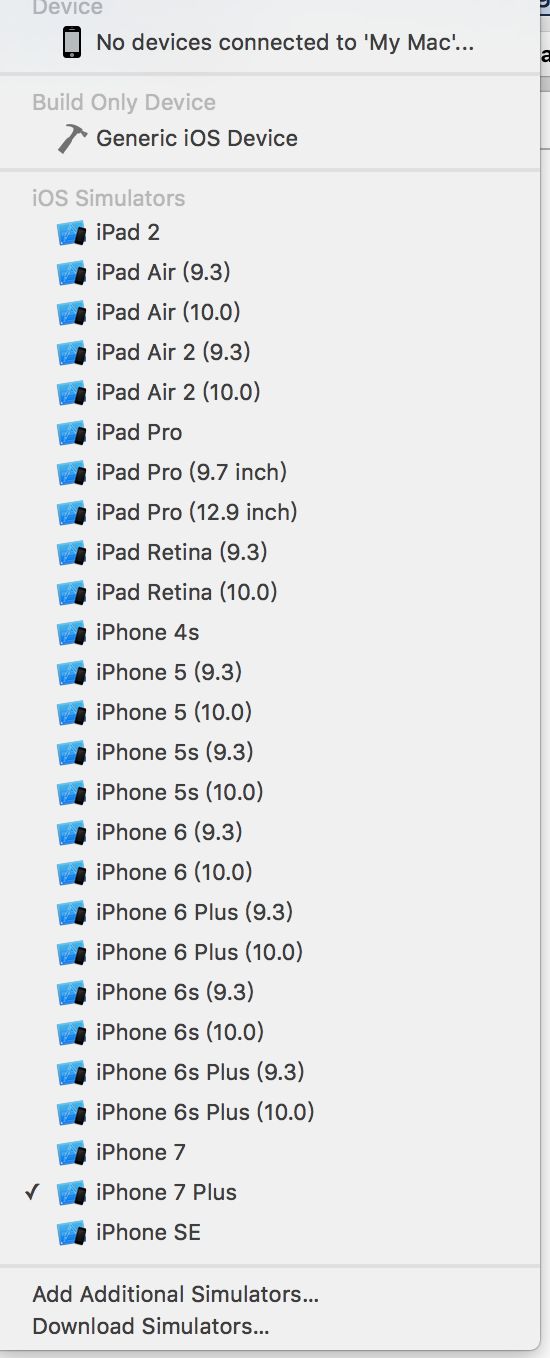This screenshot has width=550, height=1358.
Task: Click the checkmark beside iPhone 7 Plus
Action: (x=32, y=1192)
